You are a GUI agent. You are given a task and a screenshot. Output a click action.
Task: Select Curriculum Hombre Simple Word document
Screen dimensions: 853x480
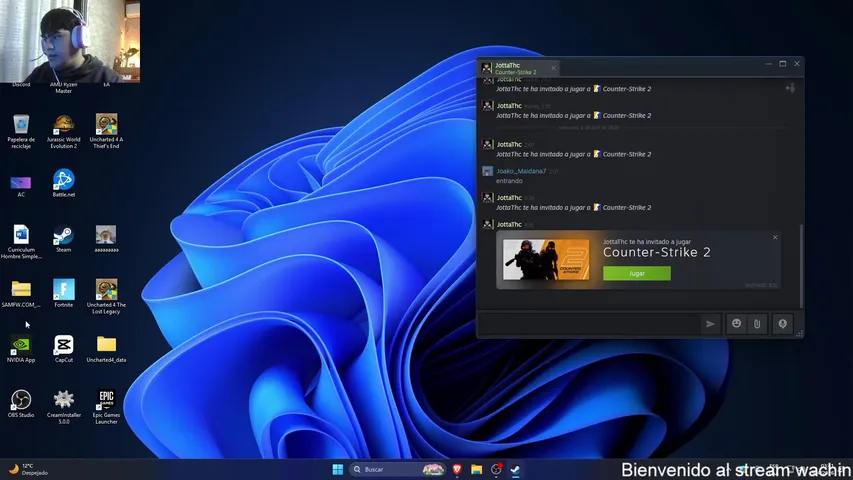pos(21,242)
